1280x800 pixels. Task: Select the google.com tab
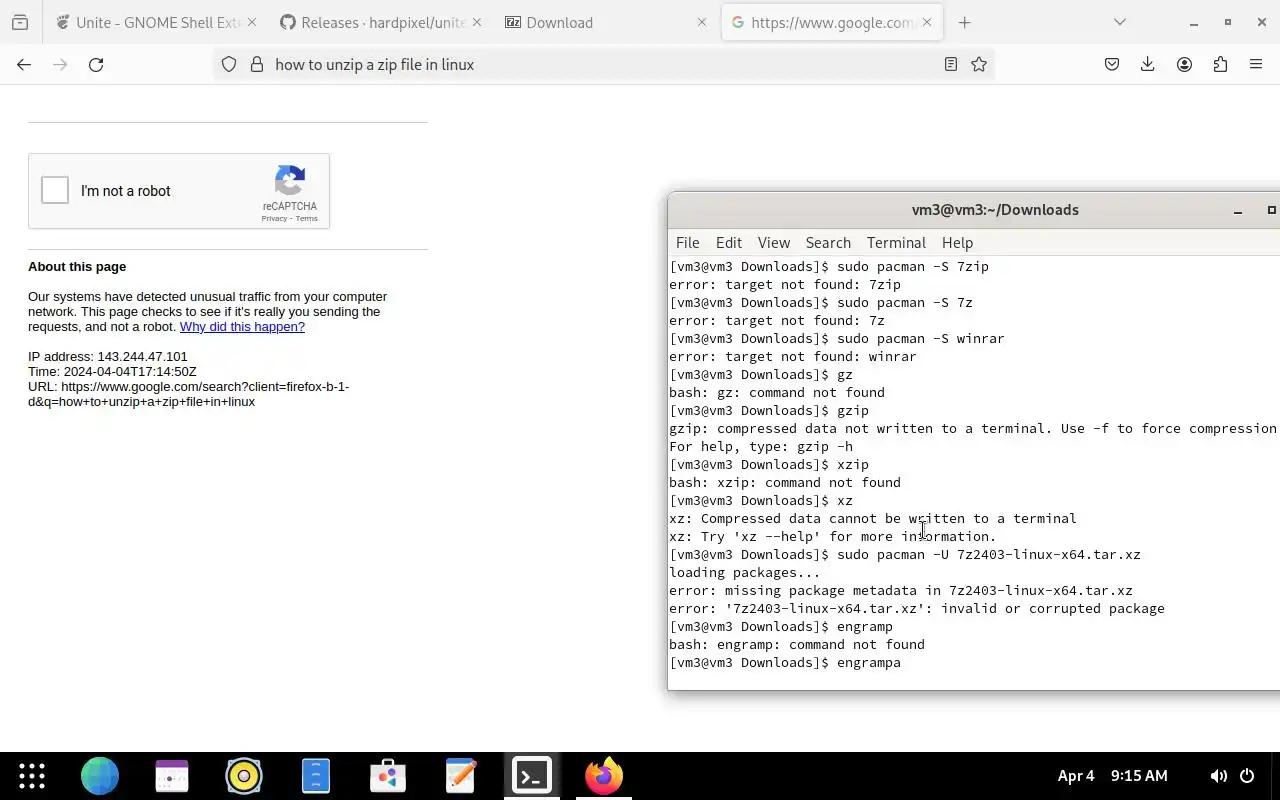[x=832, y=22]
